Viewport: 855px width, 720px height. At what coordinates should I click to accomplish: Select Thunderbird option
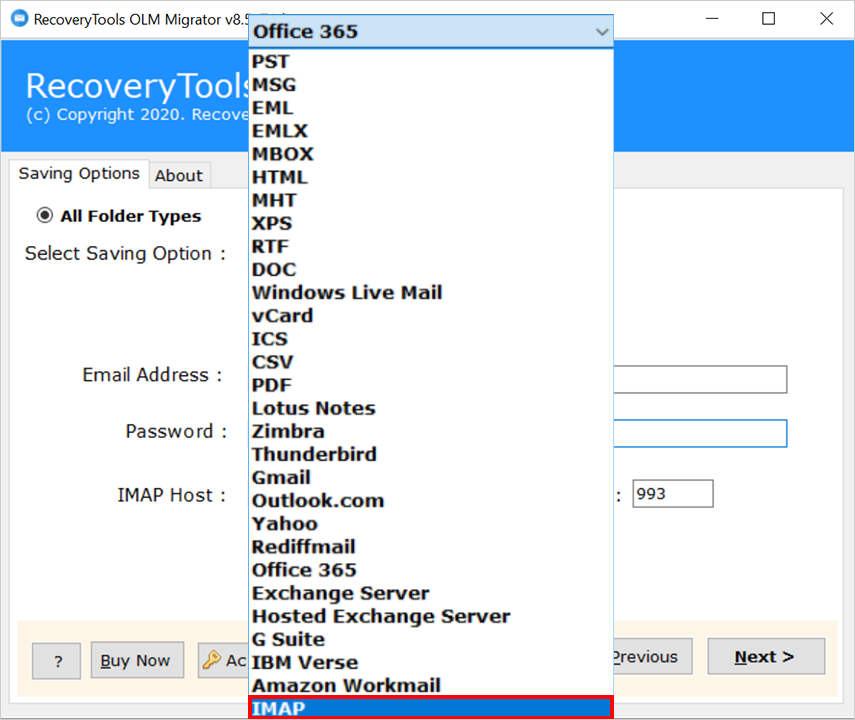click(x=431, y=454)
